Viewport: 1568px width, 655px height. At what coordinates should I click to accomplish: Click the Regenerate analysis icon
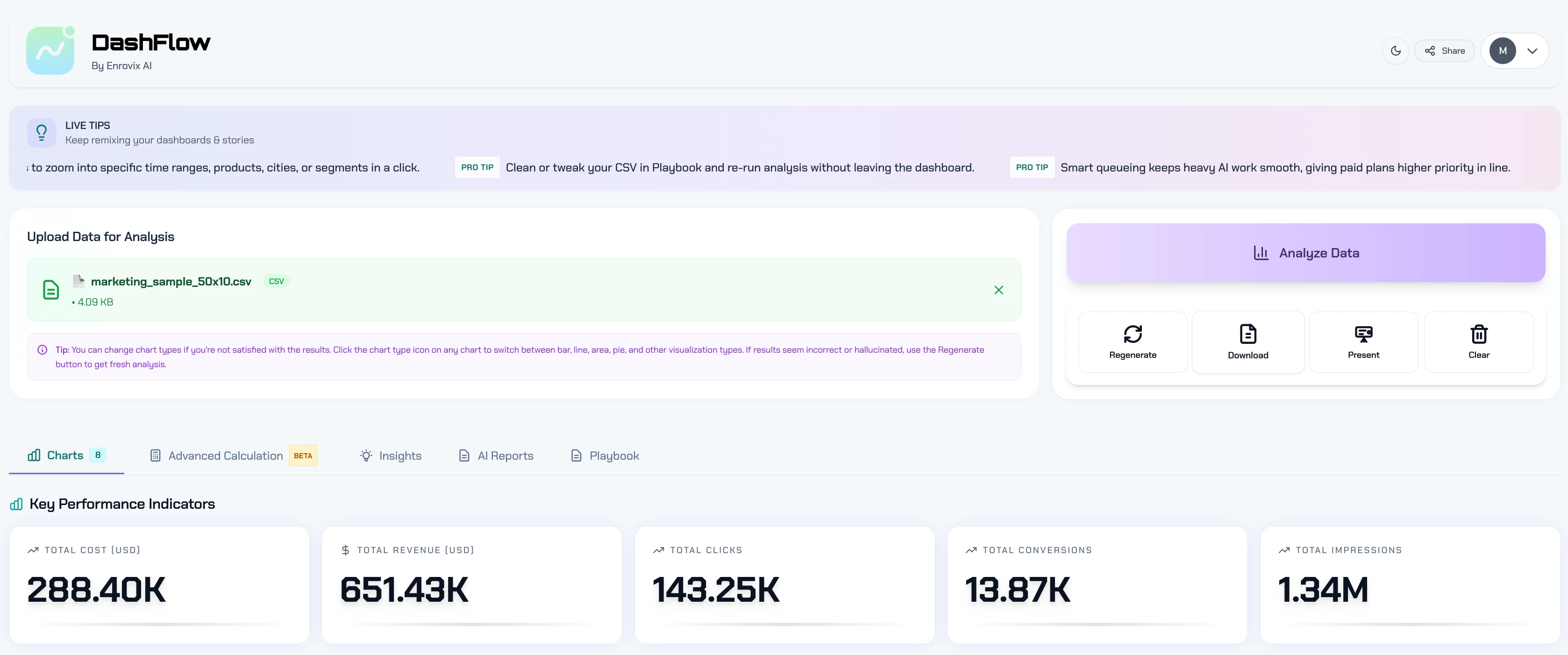point(1132,334)
